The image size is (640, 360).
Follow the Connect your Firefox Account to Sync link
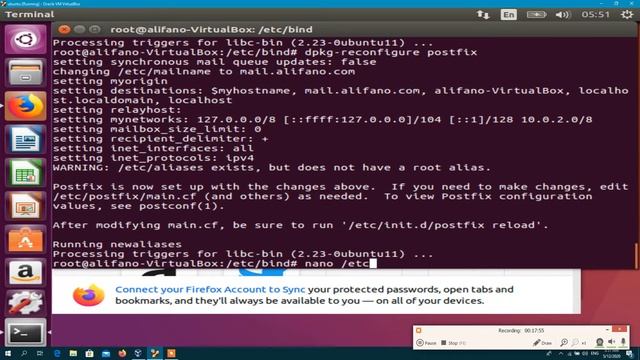point(210,289)
